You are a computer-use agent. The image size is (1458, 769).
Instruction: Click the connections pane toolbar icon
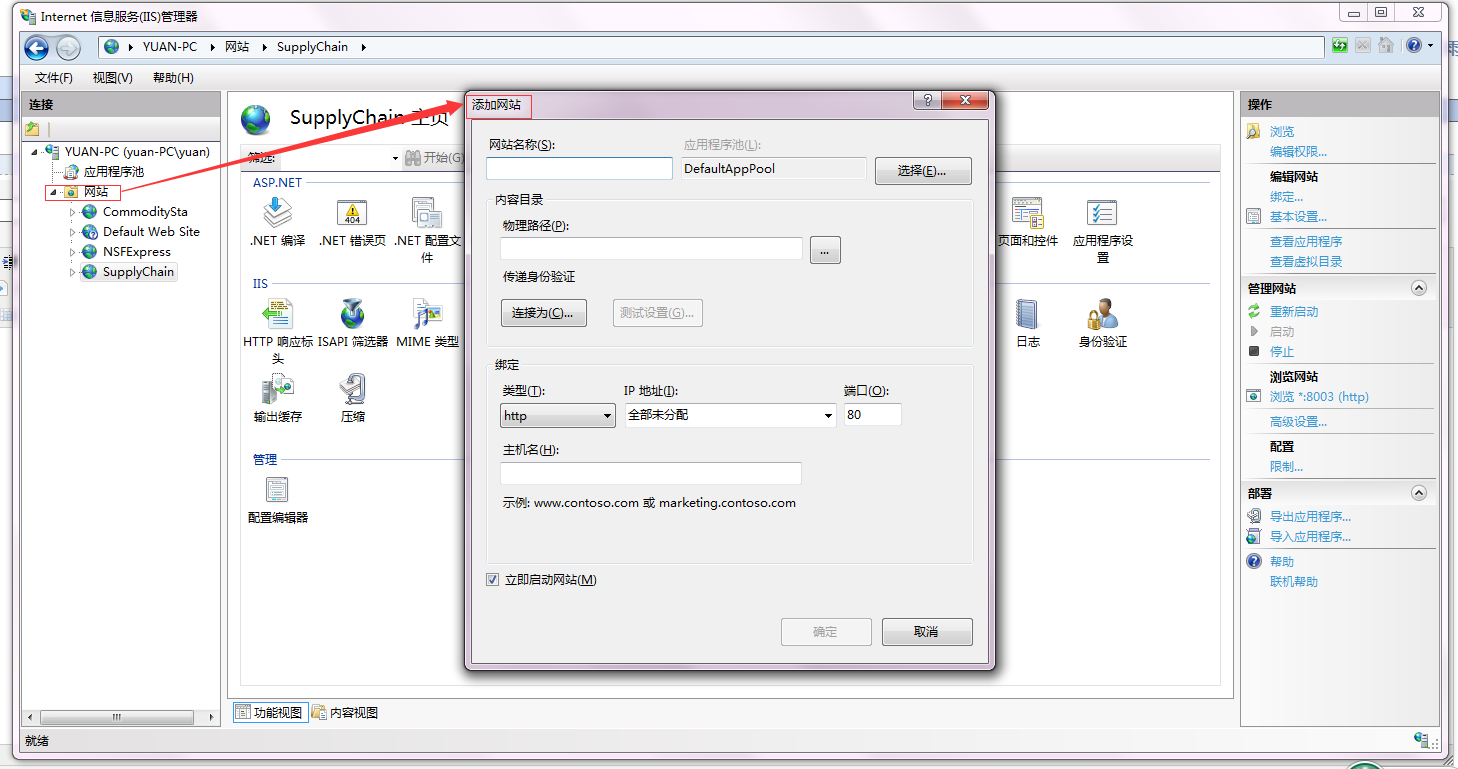tap(32, 129)
